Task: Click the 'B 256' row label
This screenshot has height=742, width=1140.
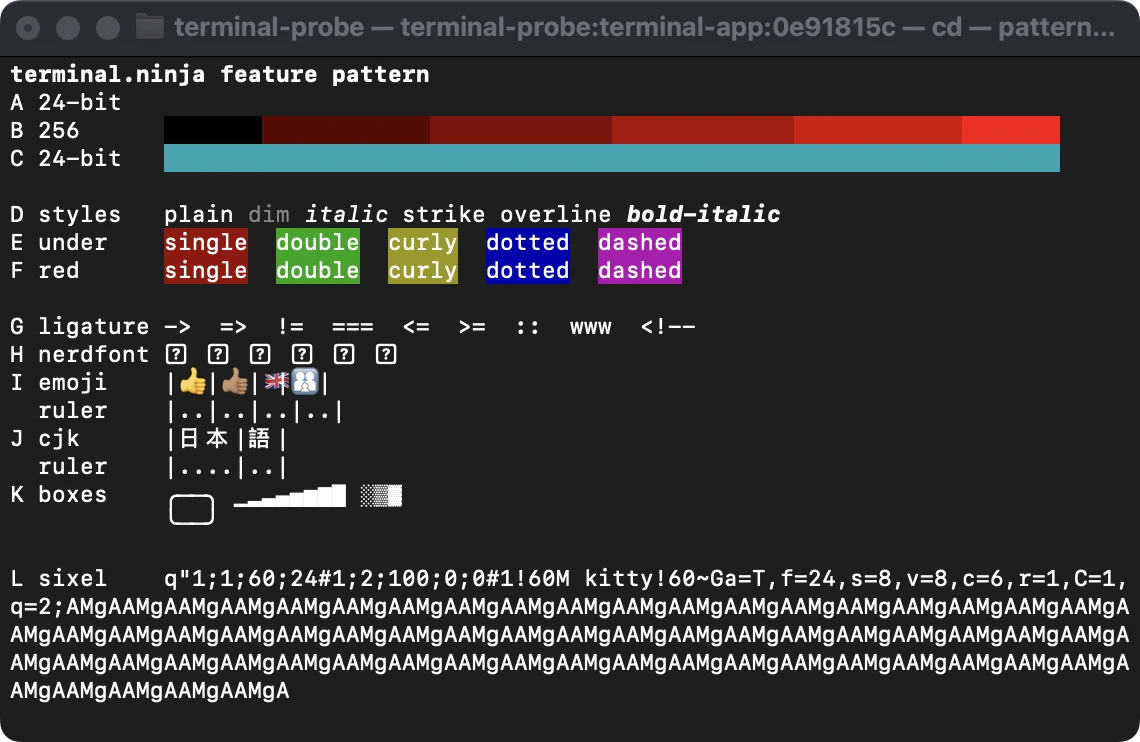Action: [x=44, y=130]
